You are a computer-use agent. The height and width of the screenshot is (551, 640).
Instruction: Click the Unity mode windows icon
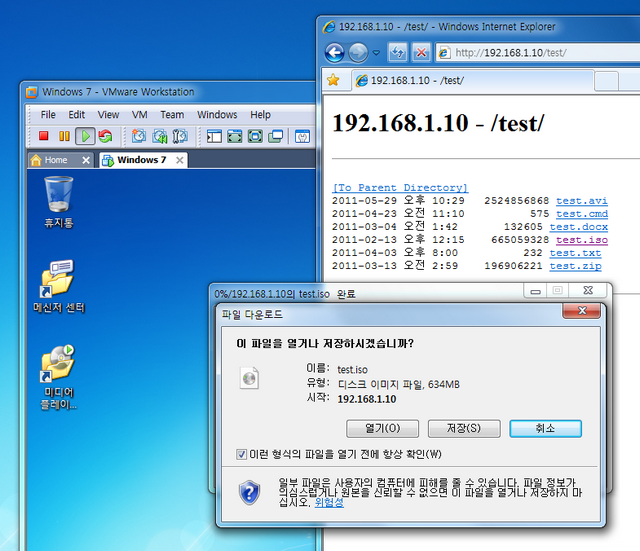[x=276, y=136]
